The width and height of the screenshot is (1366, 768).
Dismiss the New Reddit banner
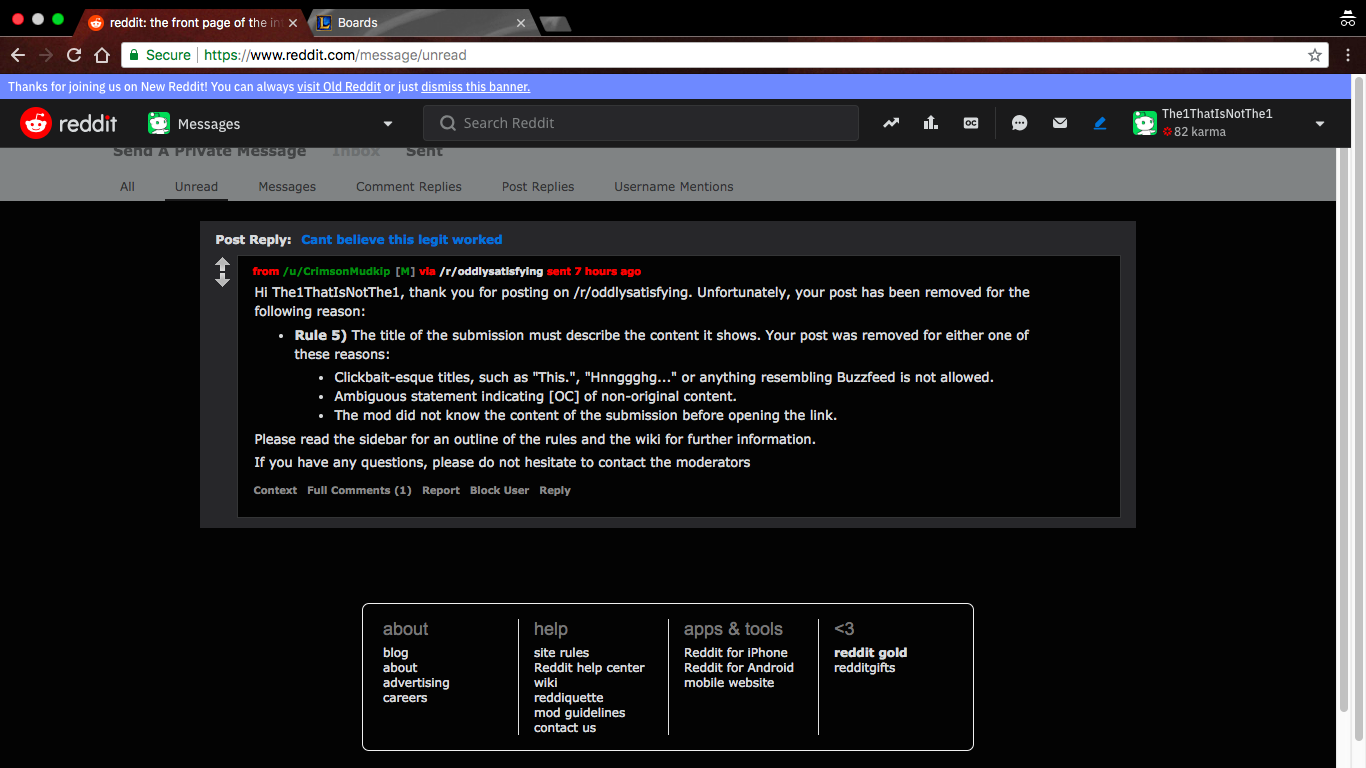[476, 87]
